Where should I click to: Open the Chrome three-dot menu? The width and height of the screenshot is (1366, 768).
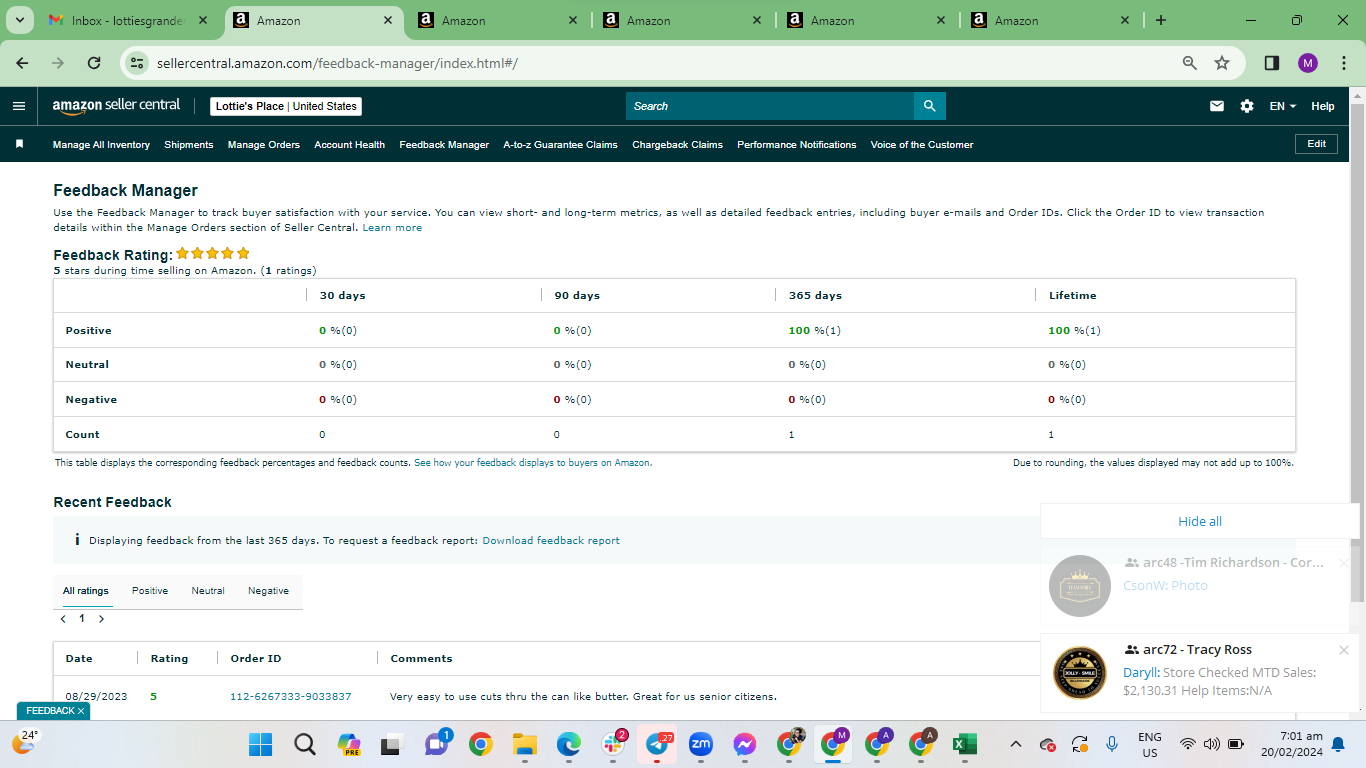point(1342,63)
